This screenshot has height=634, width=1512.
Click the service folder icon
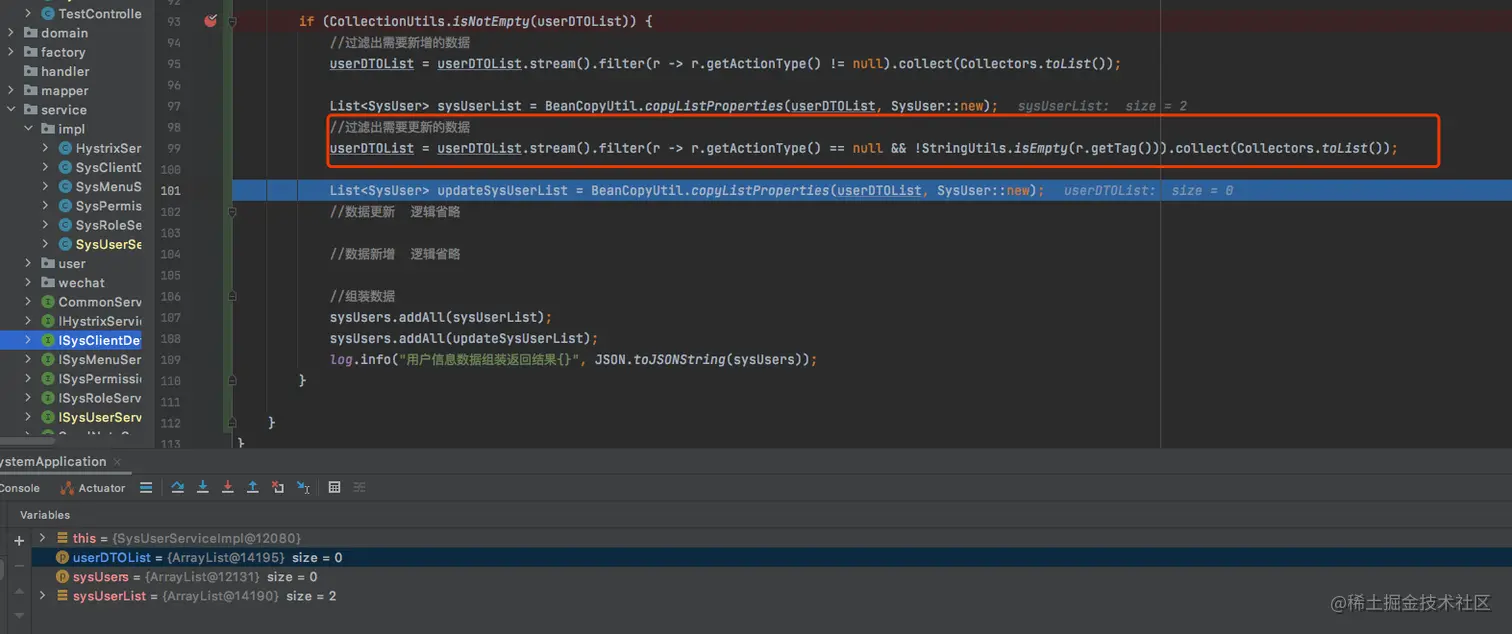(29, 110)
